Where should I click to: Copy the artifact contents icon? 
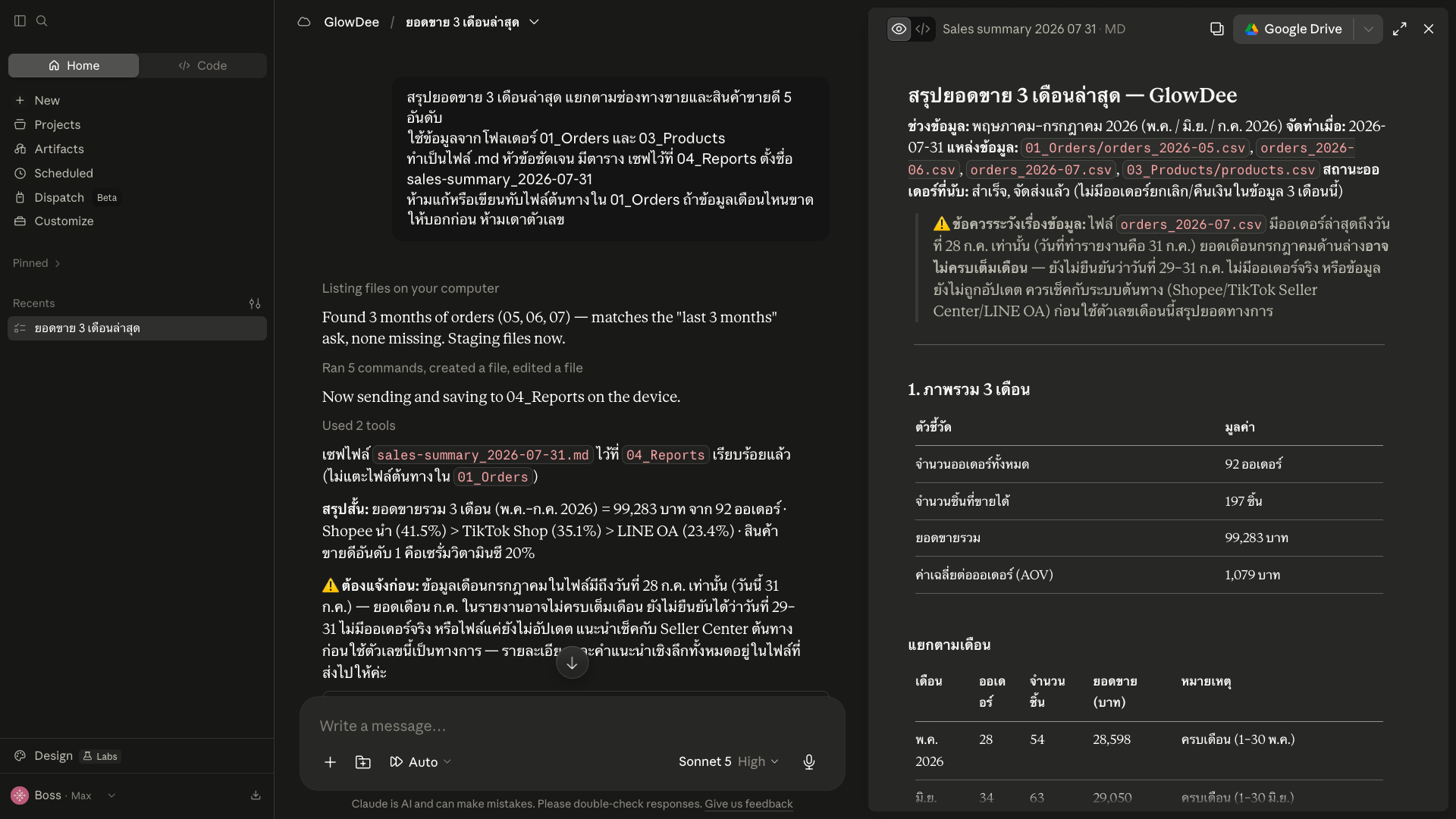click(1216, 29)
